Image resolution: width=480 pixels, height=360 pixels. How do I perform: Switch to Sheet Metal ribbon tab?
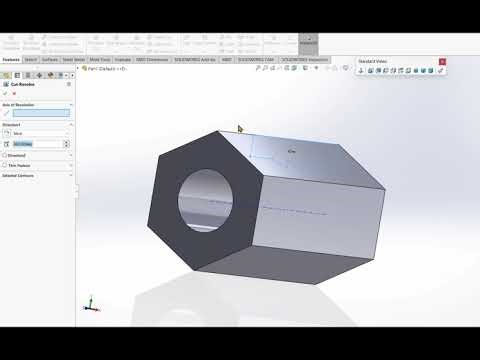(x=74, y=60)
